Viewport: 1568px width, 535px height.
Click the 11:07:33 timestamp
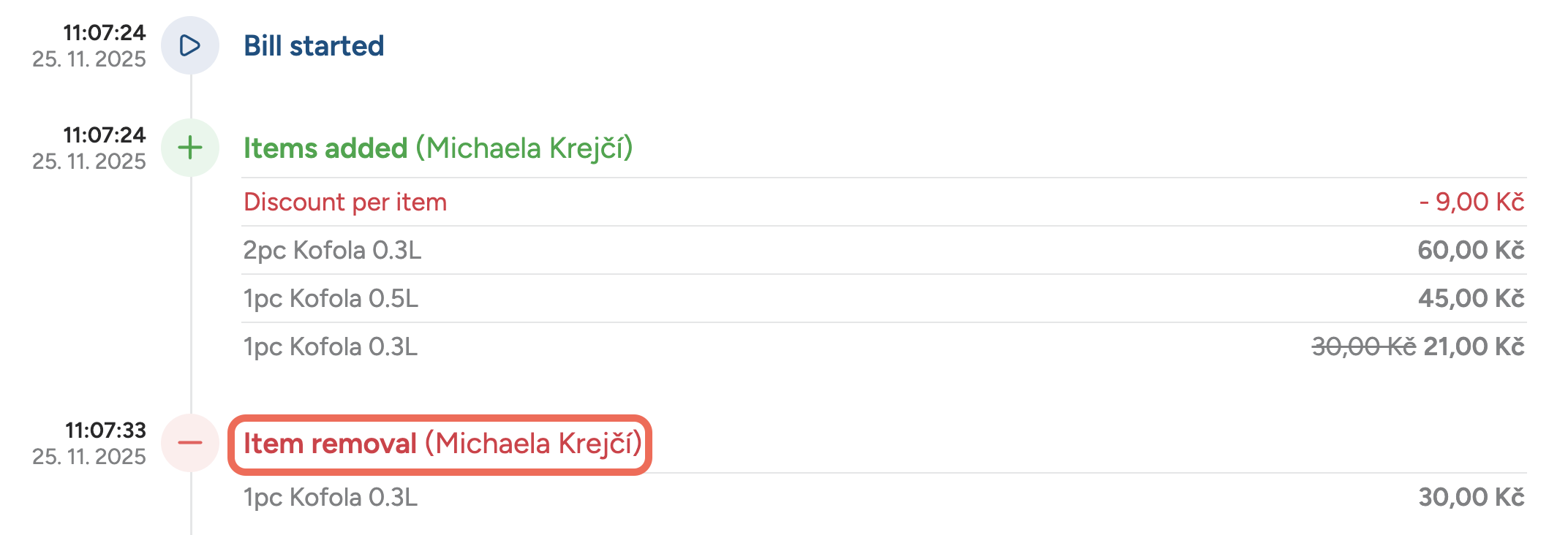pos(104,429)
